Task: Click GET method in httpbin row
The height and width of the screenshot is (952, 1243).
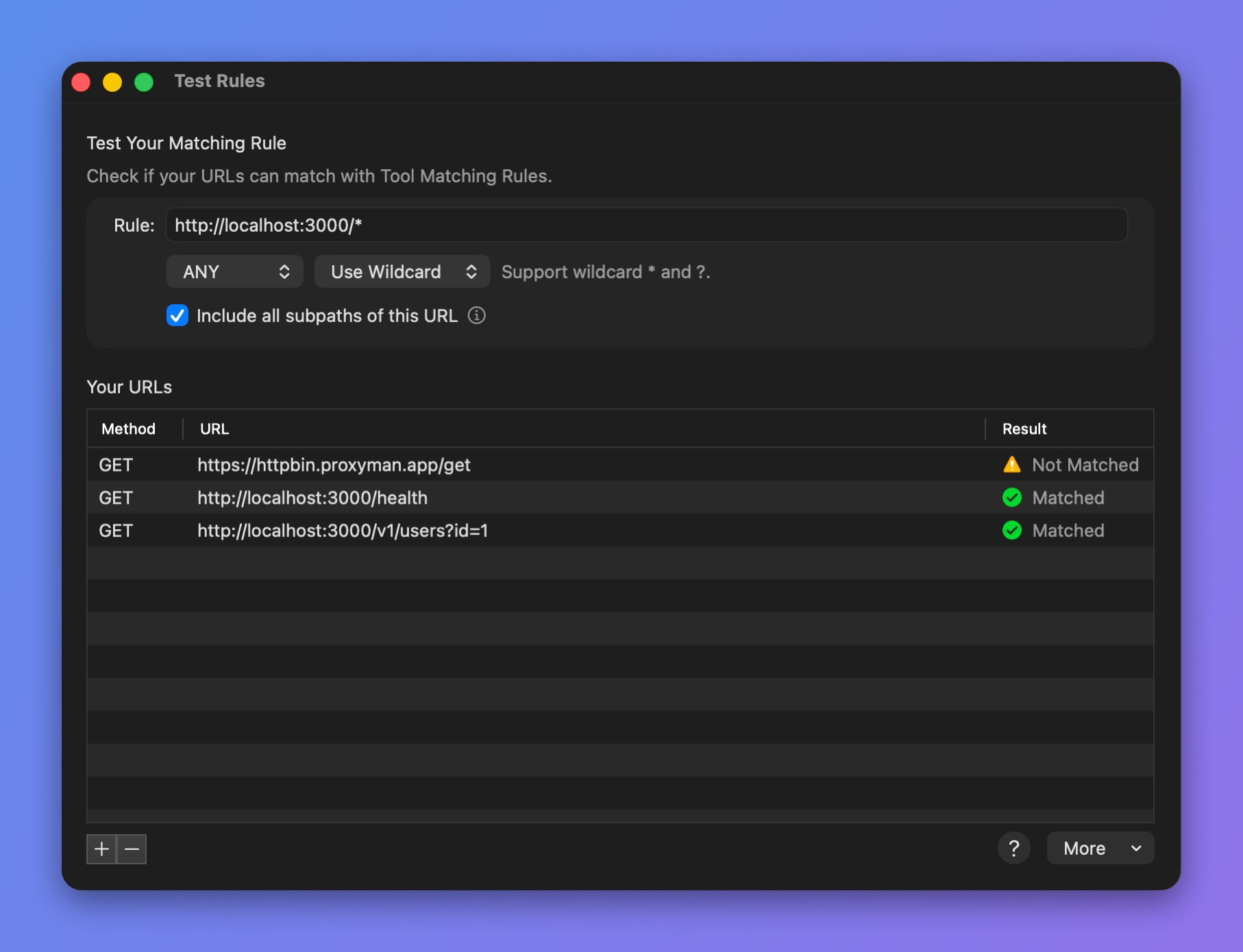Action: 116,465
